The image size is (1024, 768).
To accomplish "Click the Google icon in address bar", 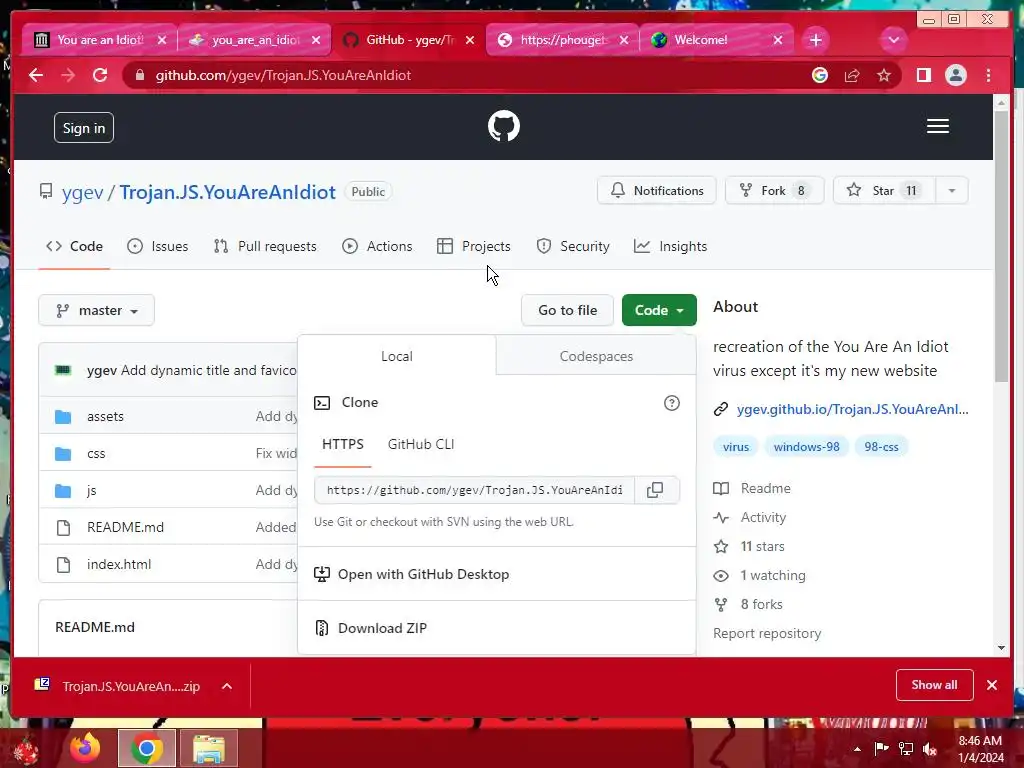I will coord(820,75).
